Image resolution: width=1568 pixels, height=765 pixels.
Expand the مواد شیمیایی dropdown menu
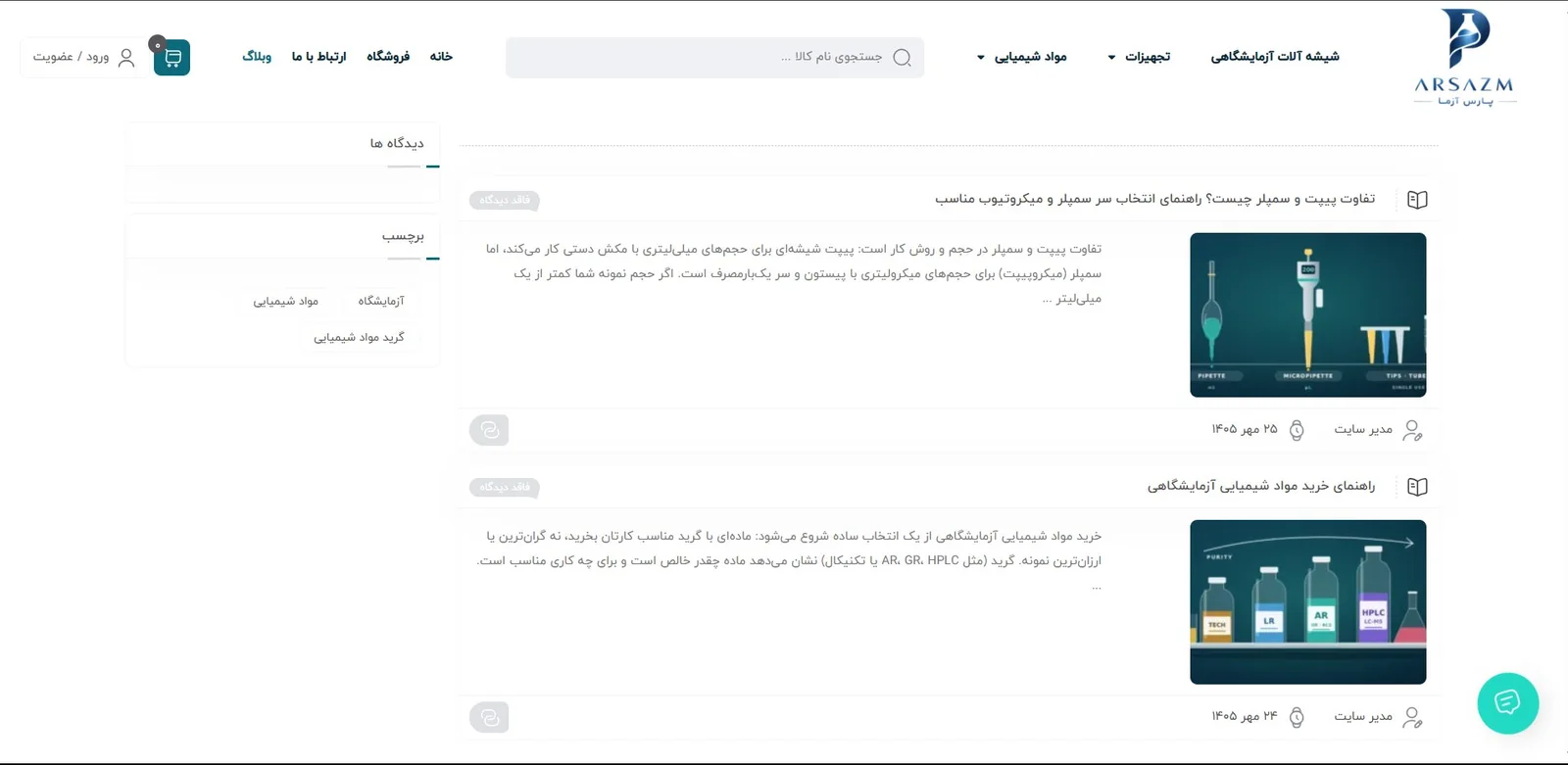(1021, 57)
